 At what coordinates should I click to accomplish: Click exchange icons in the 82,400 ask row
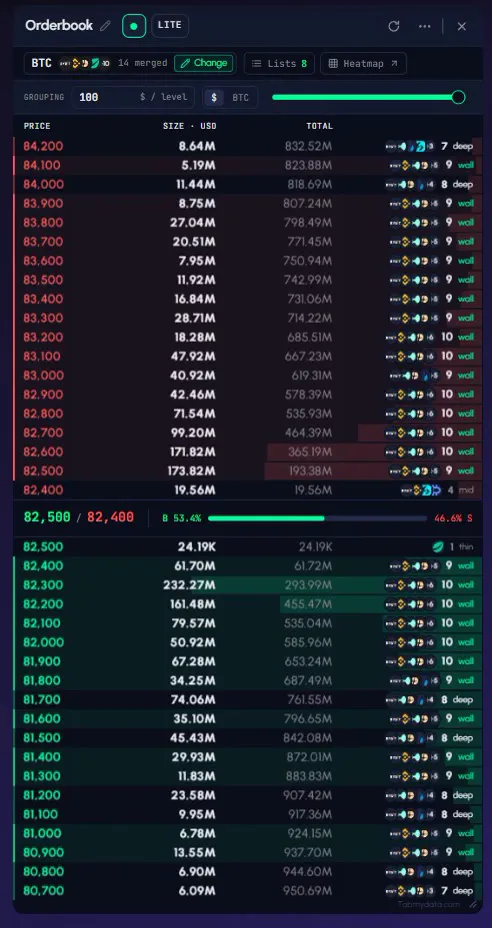click(422, 490)
